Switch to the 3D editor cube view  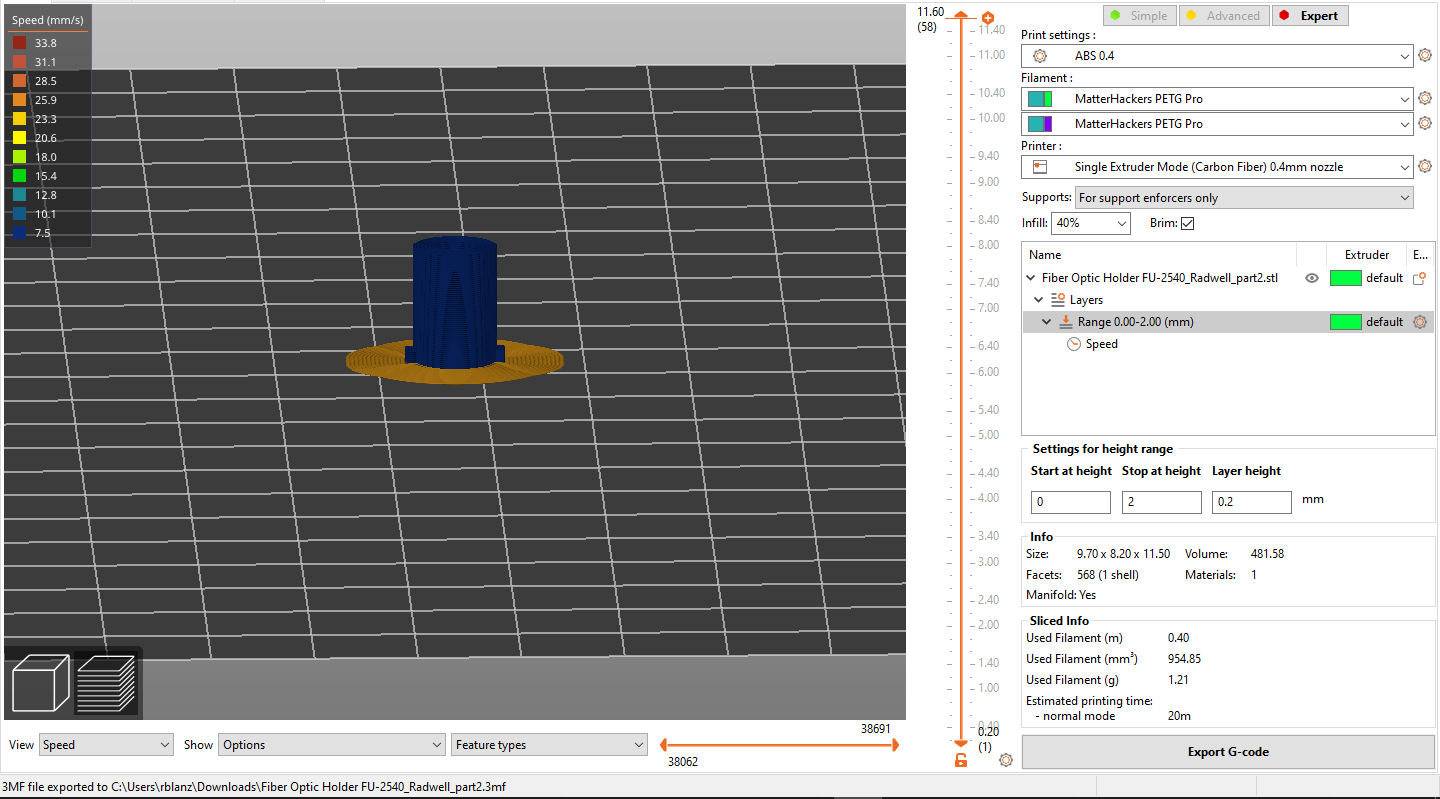[x=41, y=683]
